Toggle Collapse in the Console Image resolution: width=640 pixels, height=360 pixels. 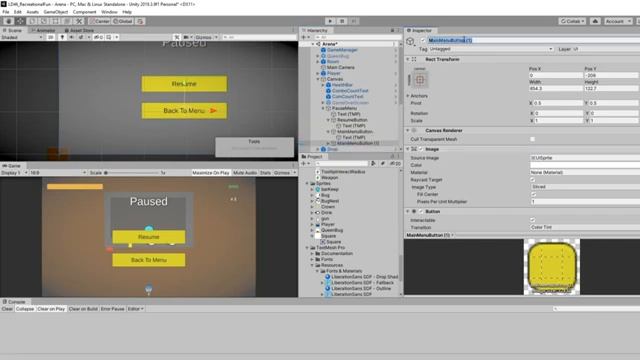[25, 309]
